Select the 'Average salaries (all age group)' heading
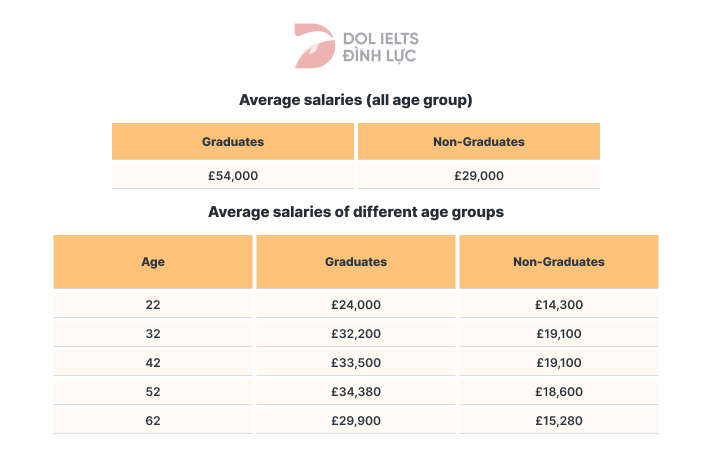 (356, 100)
